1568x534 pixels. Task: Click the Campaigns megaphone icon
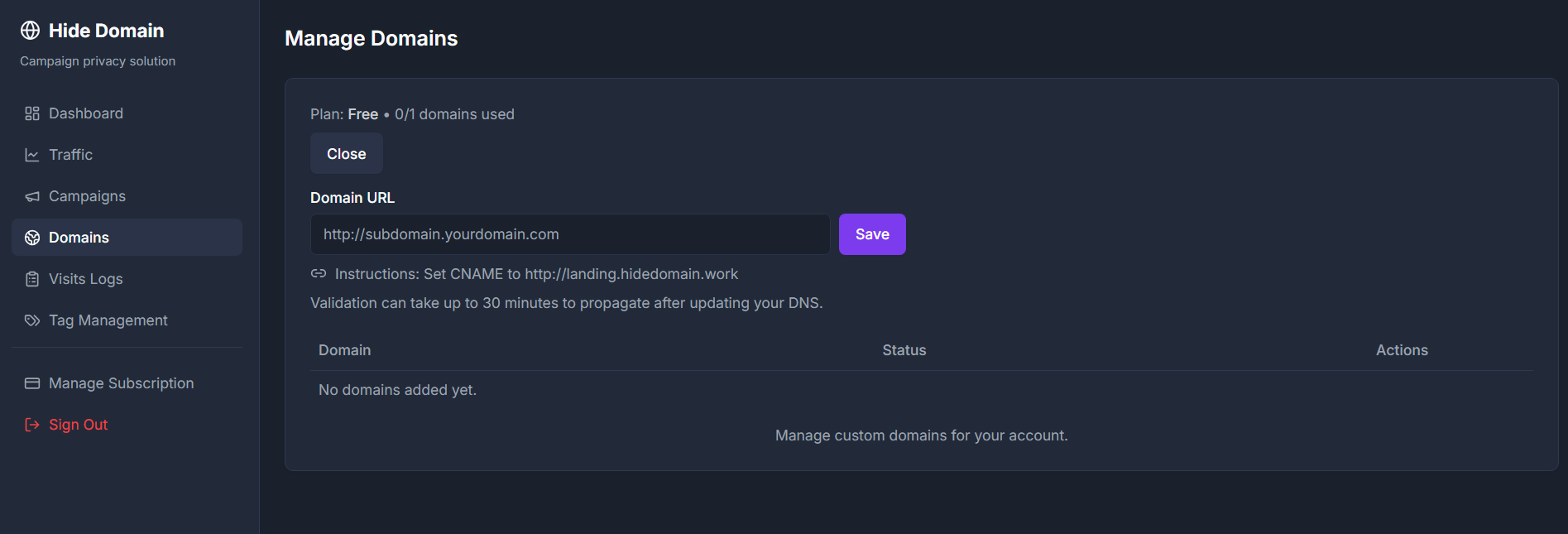32,196
